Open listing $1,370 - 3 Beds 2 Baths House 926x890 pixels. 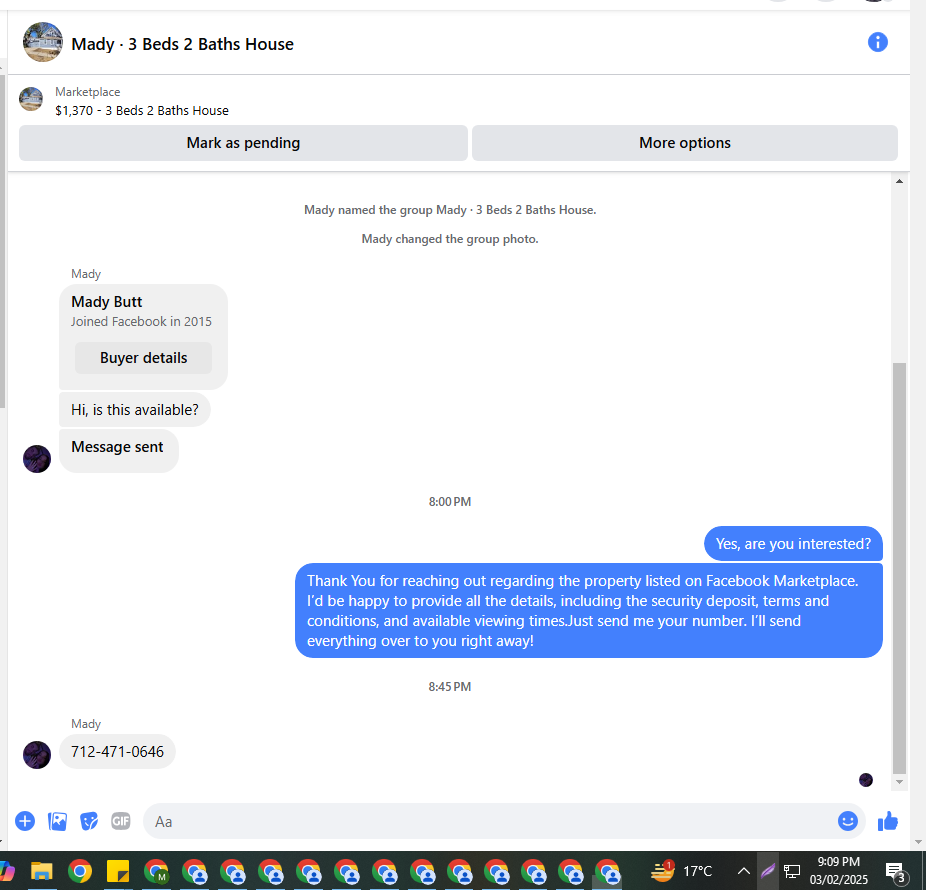[x=142, y=110]
